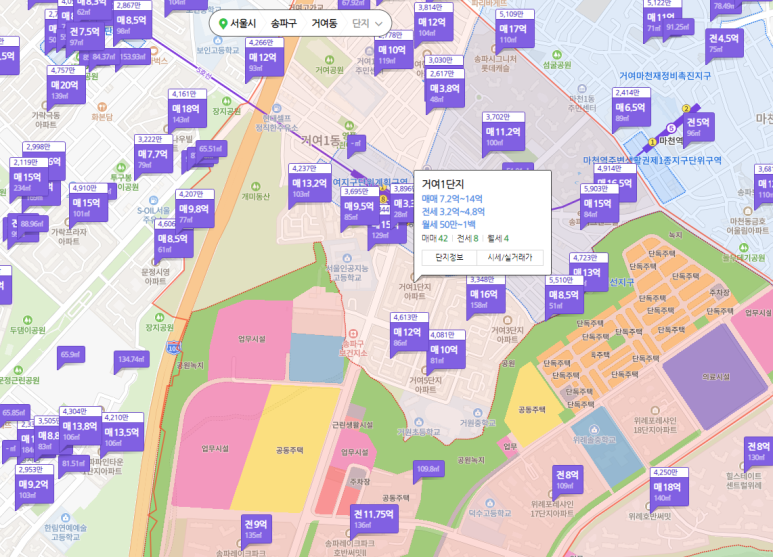The height and width of the screenshot is (557, 773).
Task: Click the 서울인공지능고등학교 school icon
Action: 347,258
